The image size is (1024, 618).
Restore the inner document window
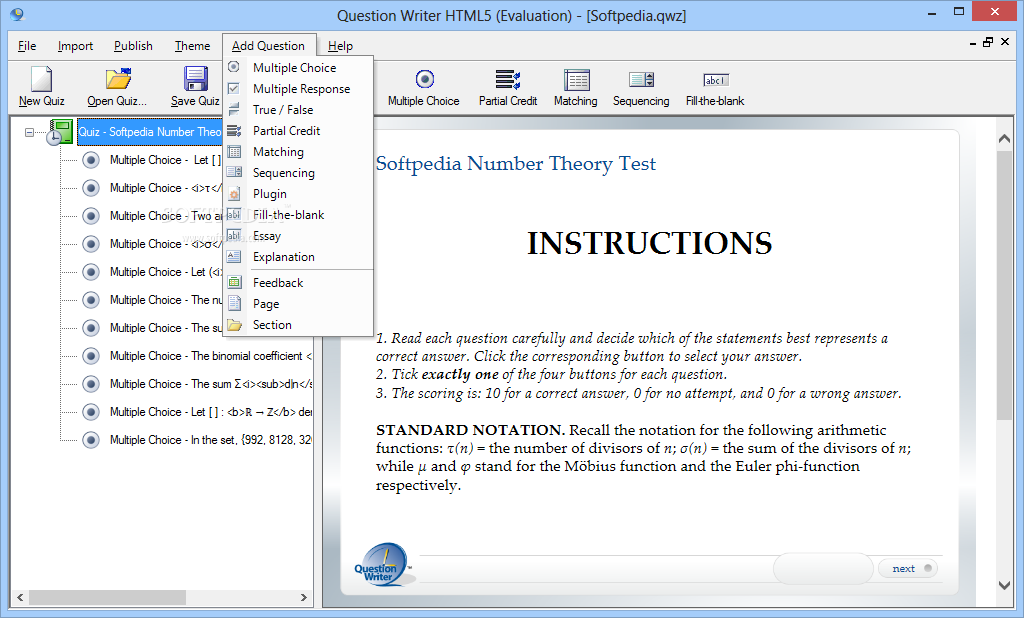click(x=988, y=42)
